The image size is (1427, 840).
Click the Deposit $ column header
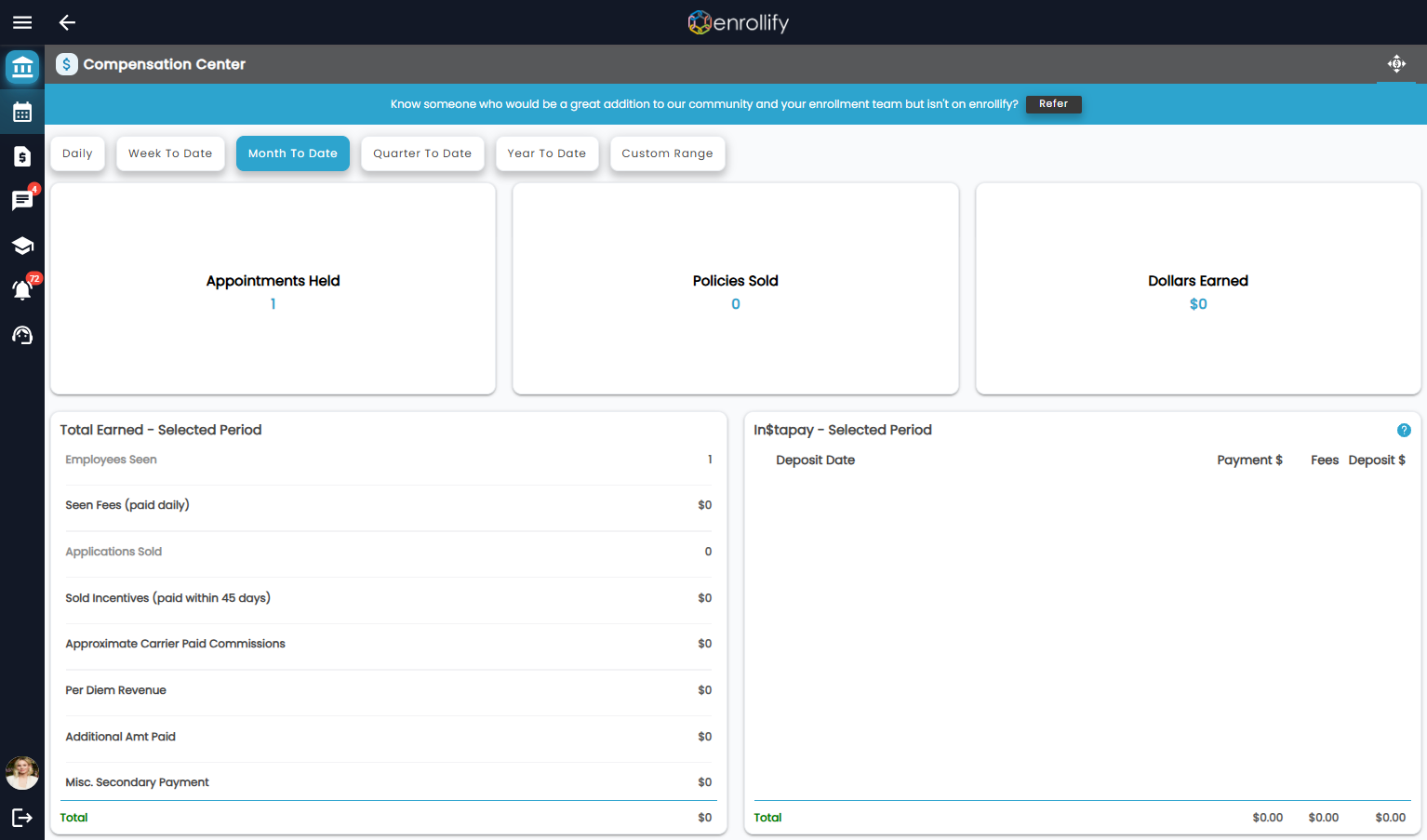(x=1377, y=460)
